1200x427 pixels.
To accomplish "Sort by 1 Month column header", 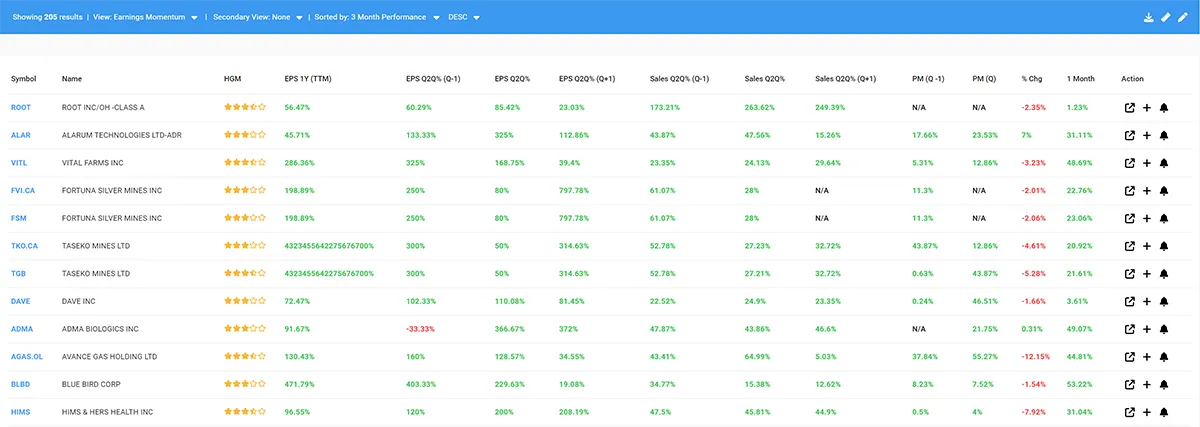I will pyautogui.click(x=1081, y=79).
